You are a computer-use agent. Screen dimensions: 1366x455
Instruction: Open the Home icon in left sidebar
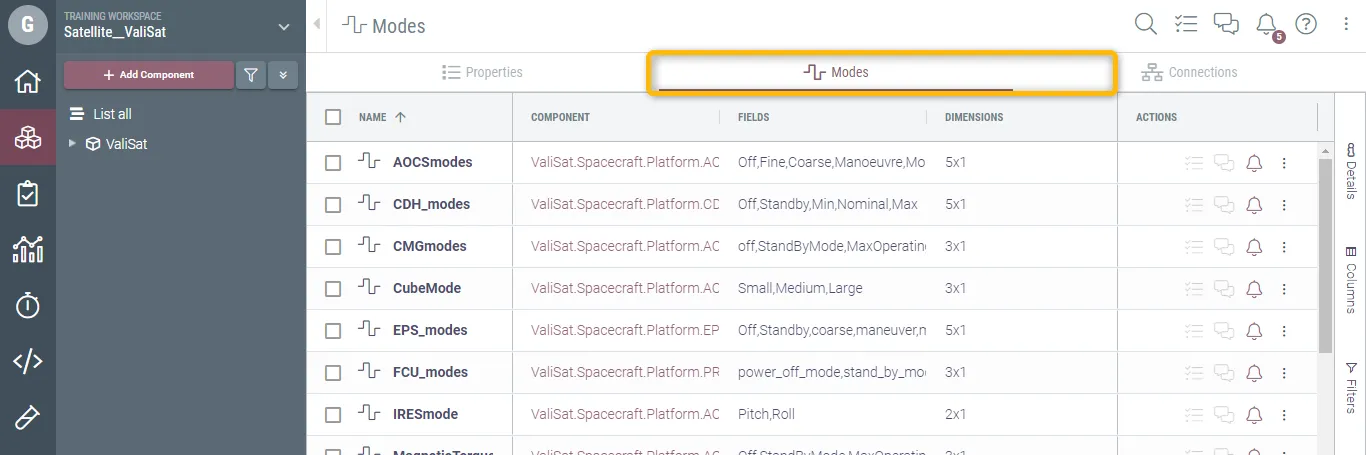pyautogui.click(x=27, y=82)
